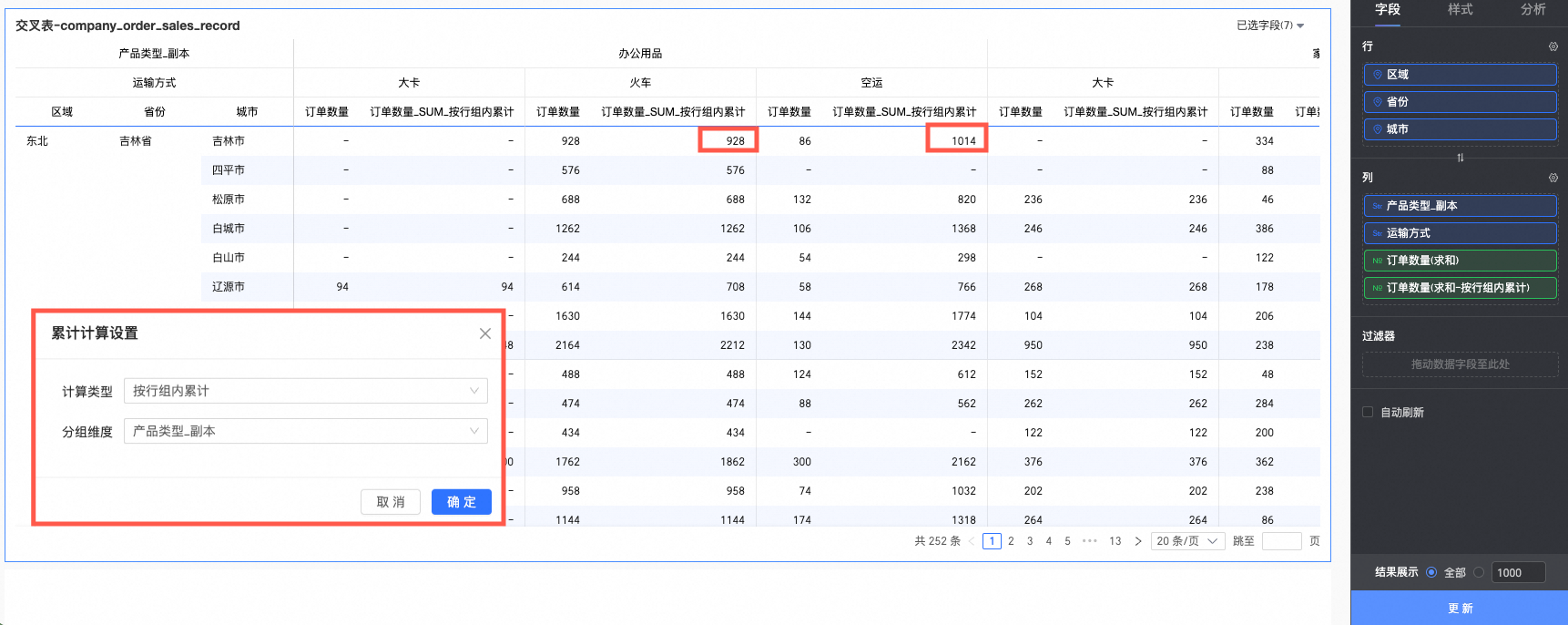Go to page 4
This screenshot has width=1568, height=625.
coord(1049,541)
